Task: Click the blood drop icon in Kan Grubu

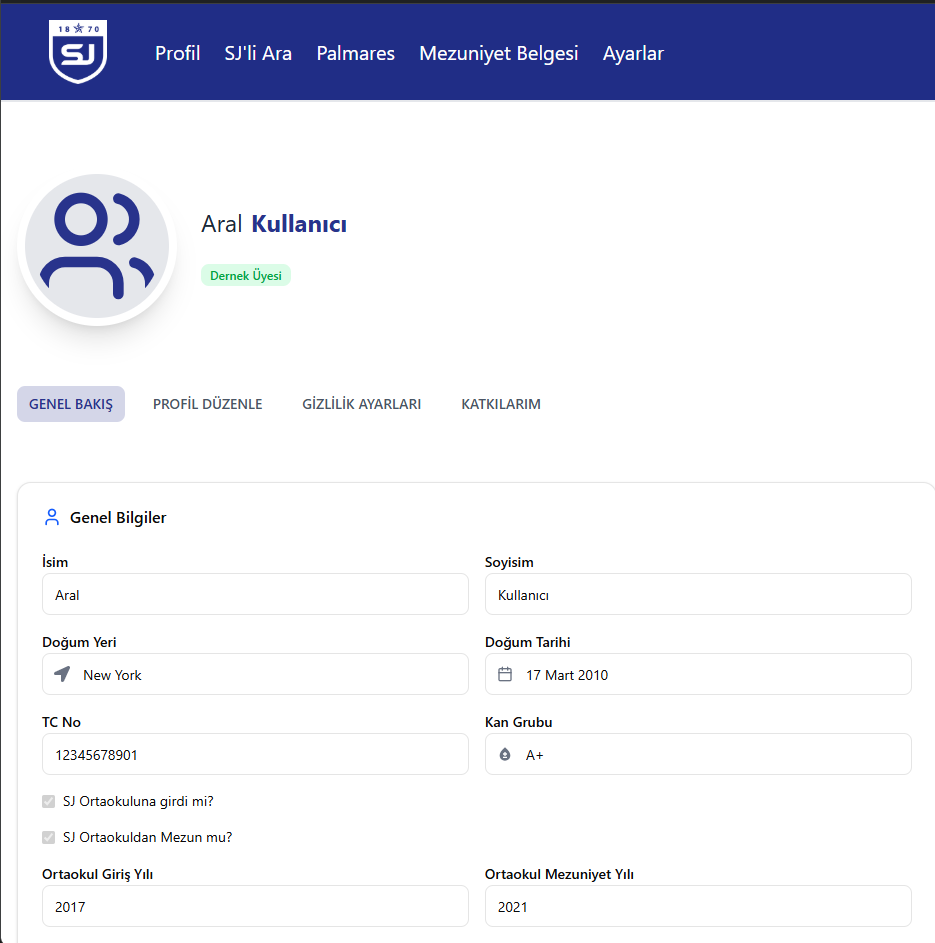Action: (x=505, y=754)
